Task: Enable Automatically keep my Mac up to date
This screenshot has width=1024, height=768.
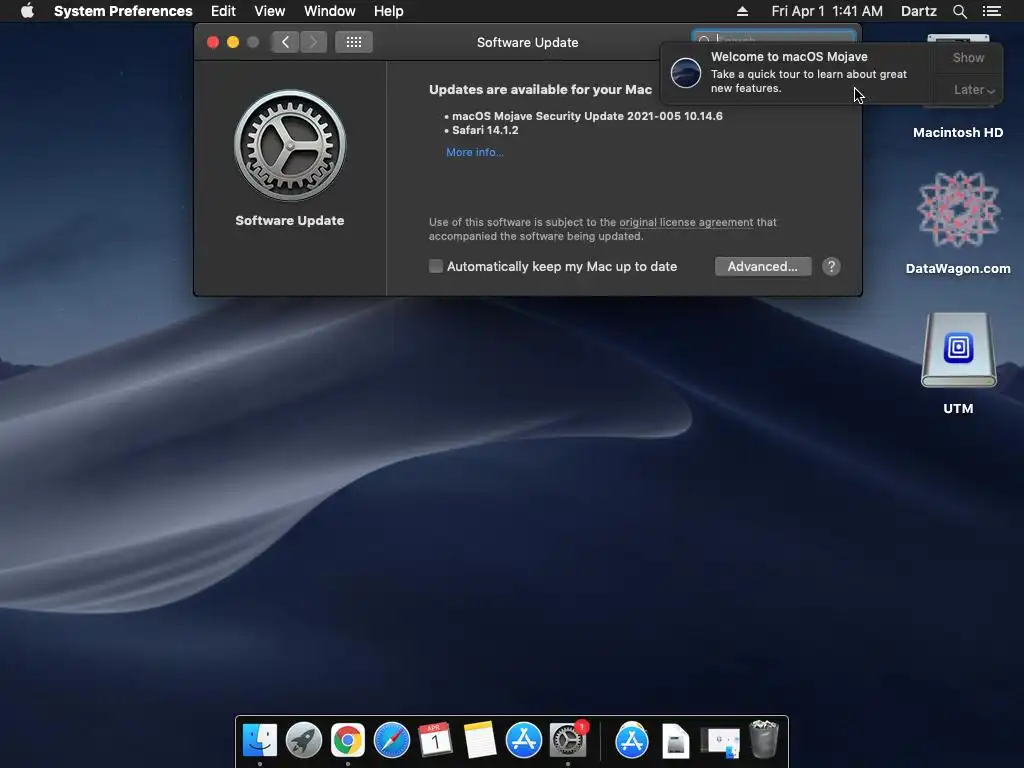Action: tap(436, 266)
